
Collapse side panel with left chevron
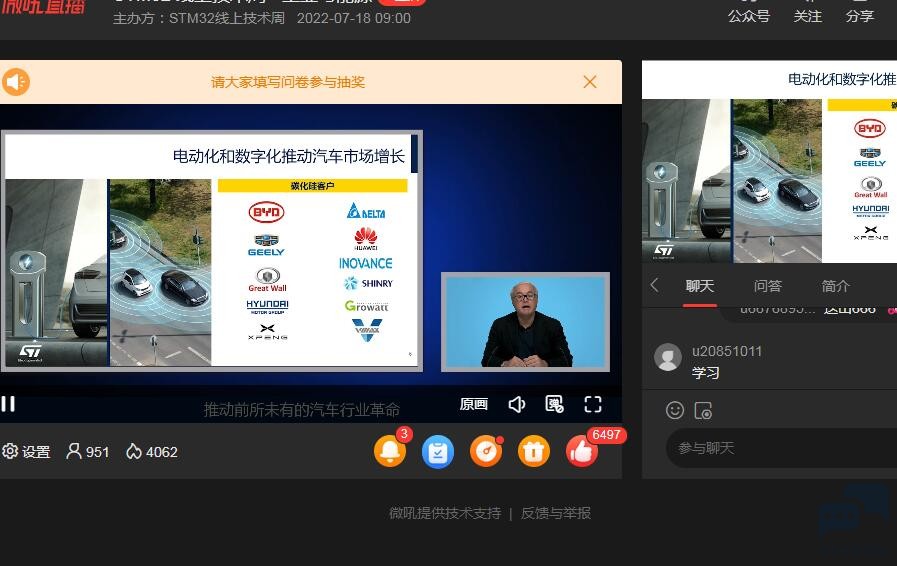[655, 285]
